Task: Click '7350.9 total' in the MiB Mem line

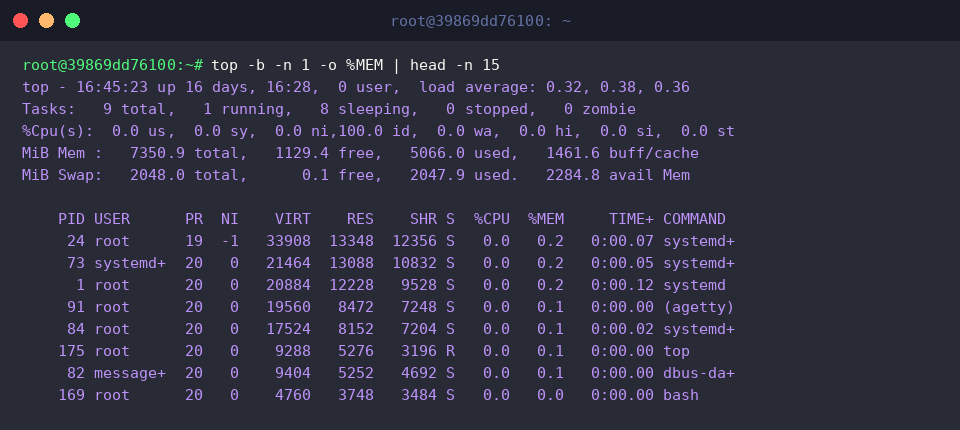Action: (184, 153)
